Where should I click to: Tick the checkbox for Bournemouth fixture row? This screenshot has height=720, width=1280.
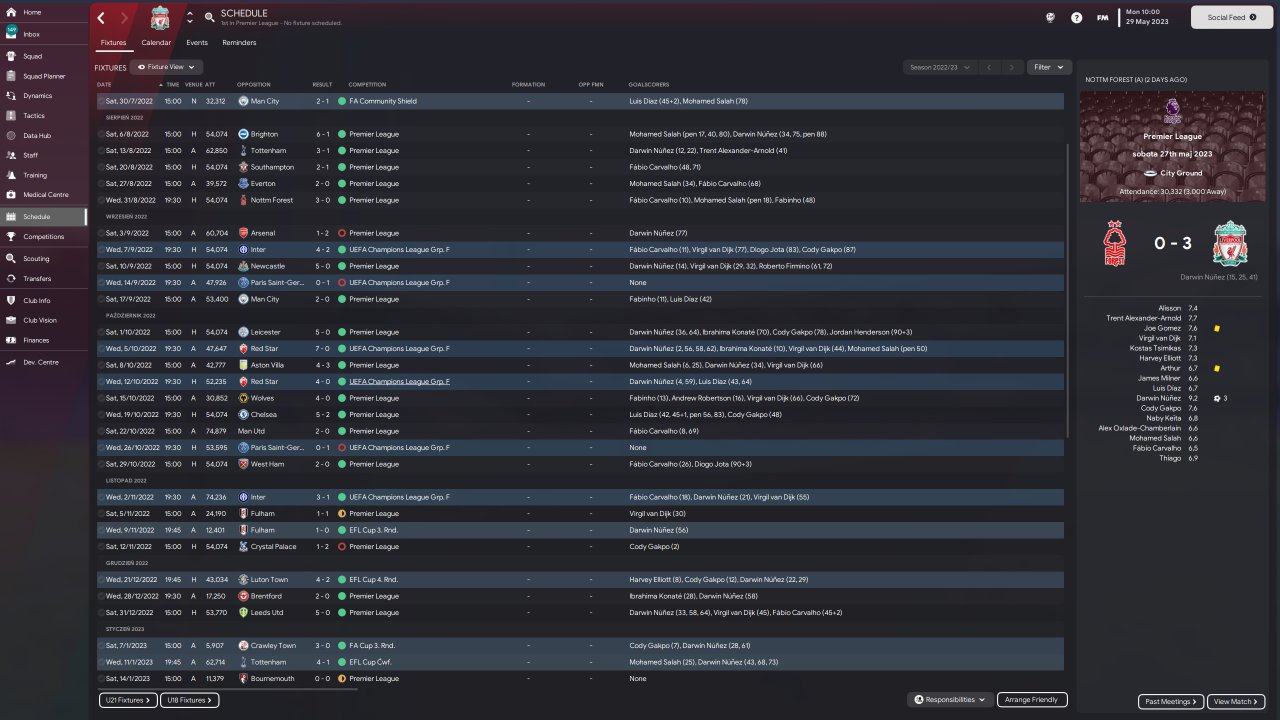(101, 678)
